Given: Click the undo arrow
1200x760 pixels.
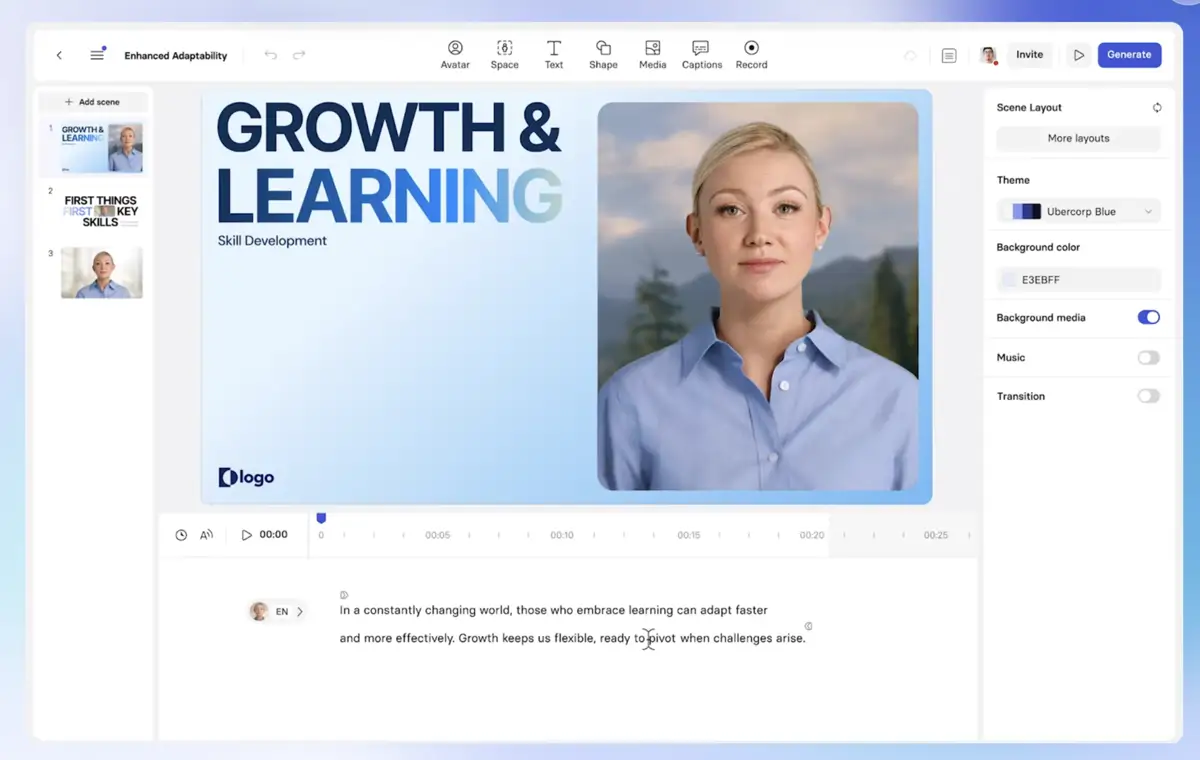Looking at the screenshot, I should (x=270, y=55).
